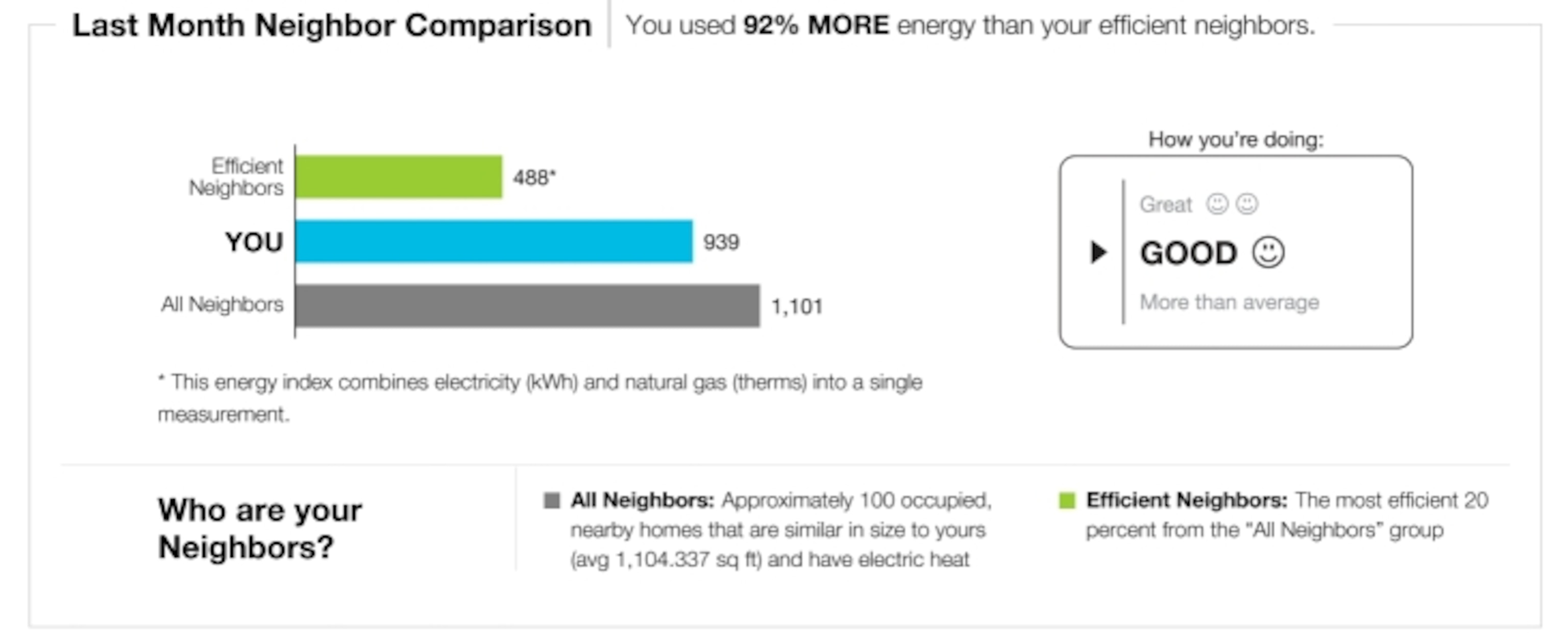Select the More than average rating

coord(1229,302)
